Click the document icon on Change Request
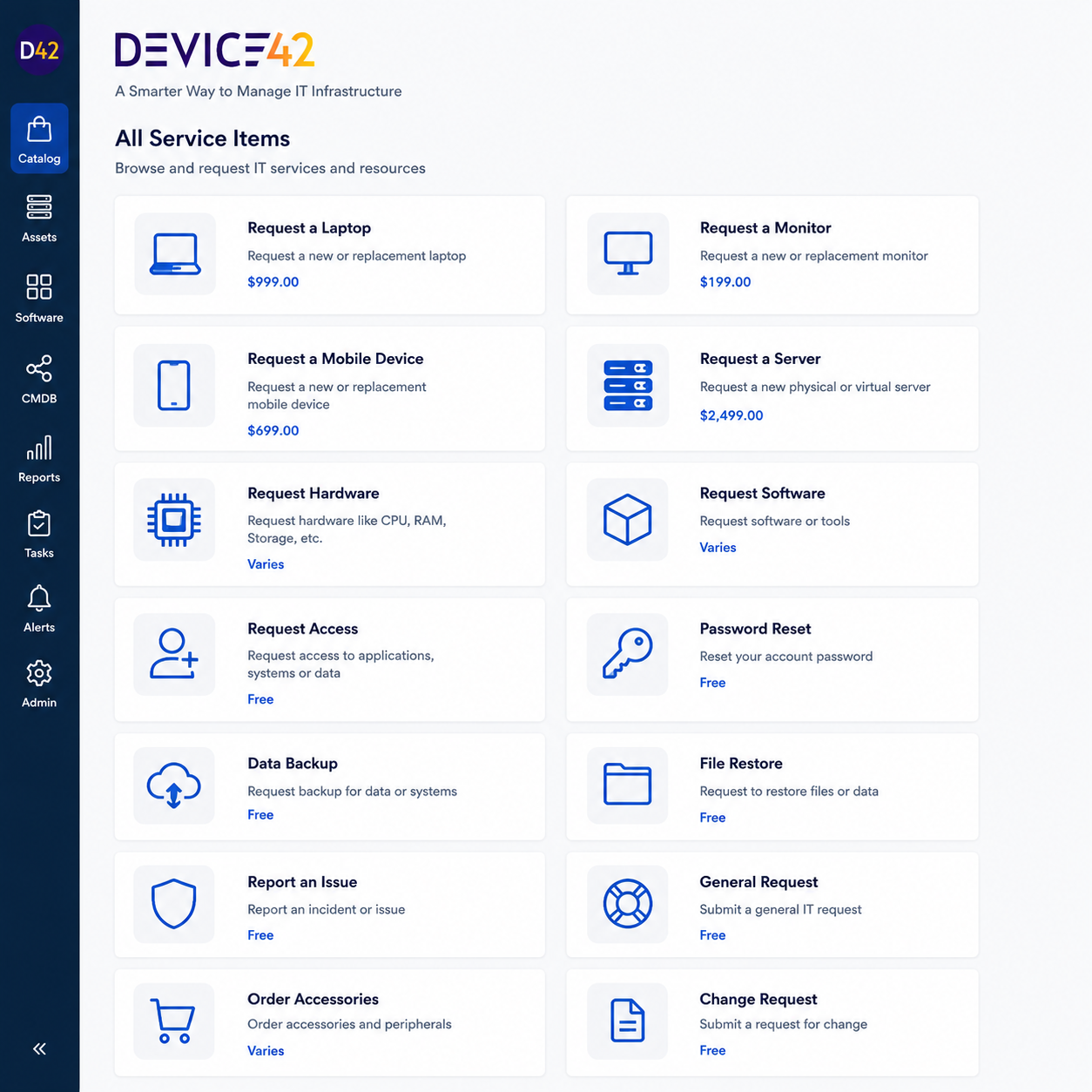1092x1092 pixels. pyautogui.click(x=628, y=1021)
